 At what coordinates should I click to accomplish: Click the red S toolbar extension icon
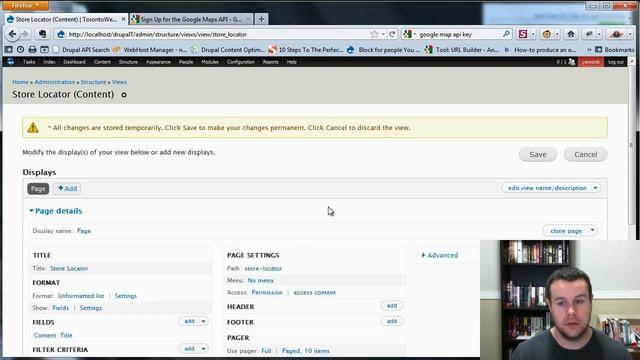click(522, 34)
